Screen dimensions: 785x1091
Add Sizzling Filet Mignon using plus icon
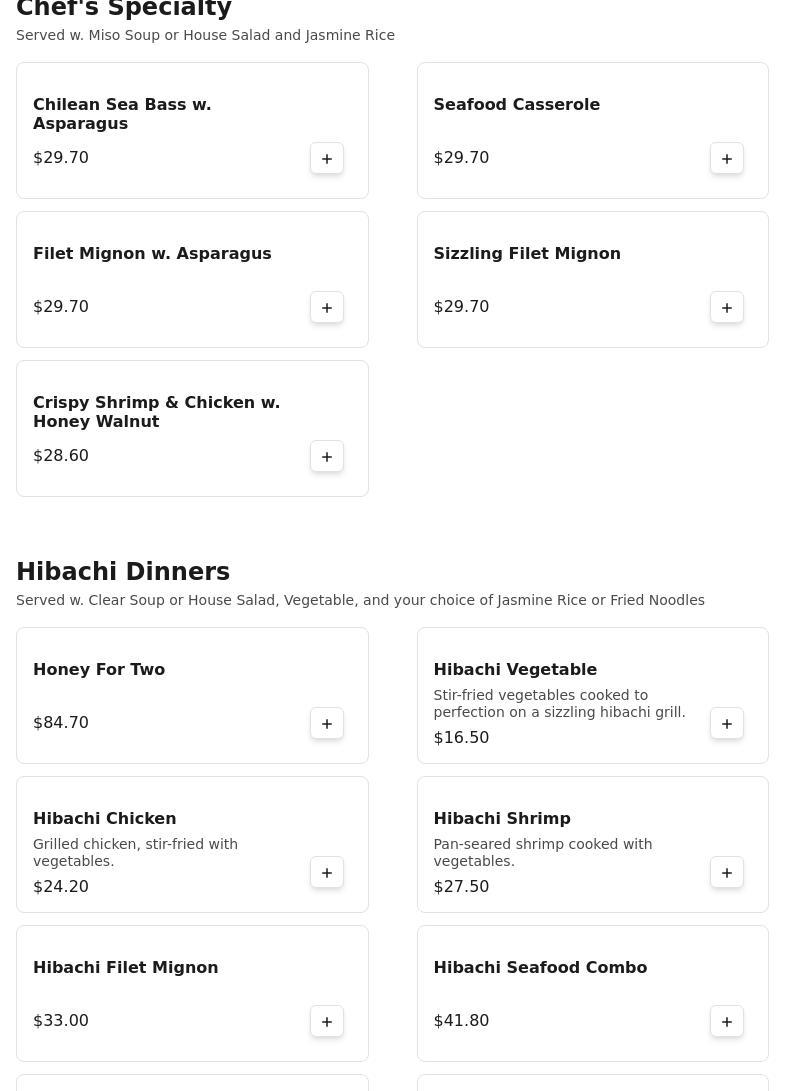727,308
